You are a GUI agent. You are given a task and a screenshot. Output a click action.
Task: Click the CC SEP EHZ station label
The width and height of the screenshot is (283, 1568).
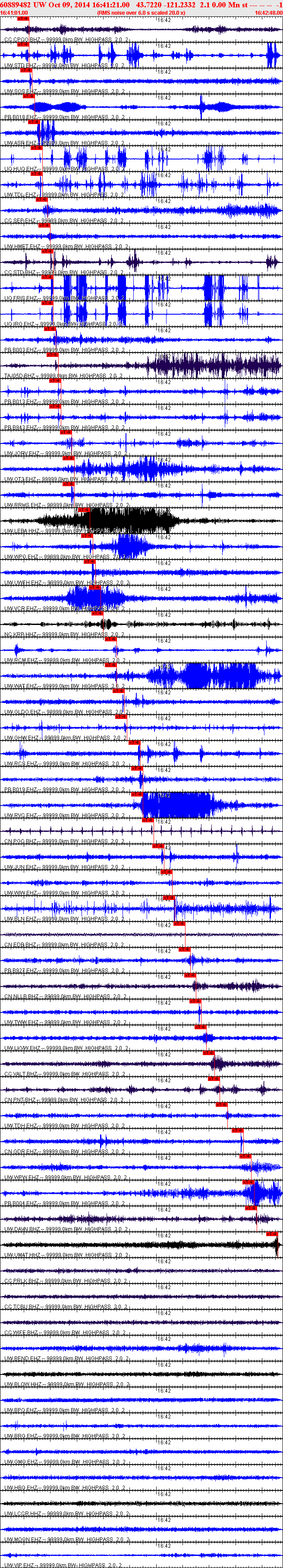tap(65, 221)
